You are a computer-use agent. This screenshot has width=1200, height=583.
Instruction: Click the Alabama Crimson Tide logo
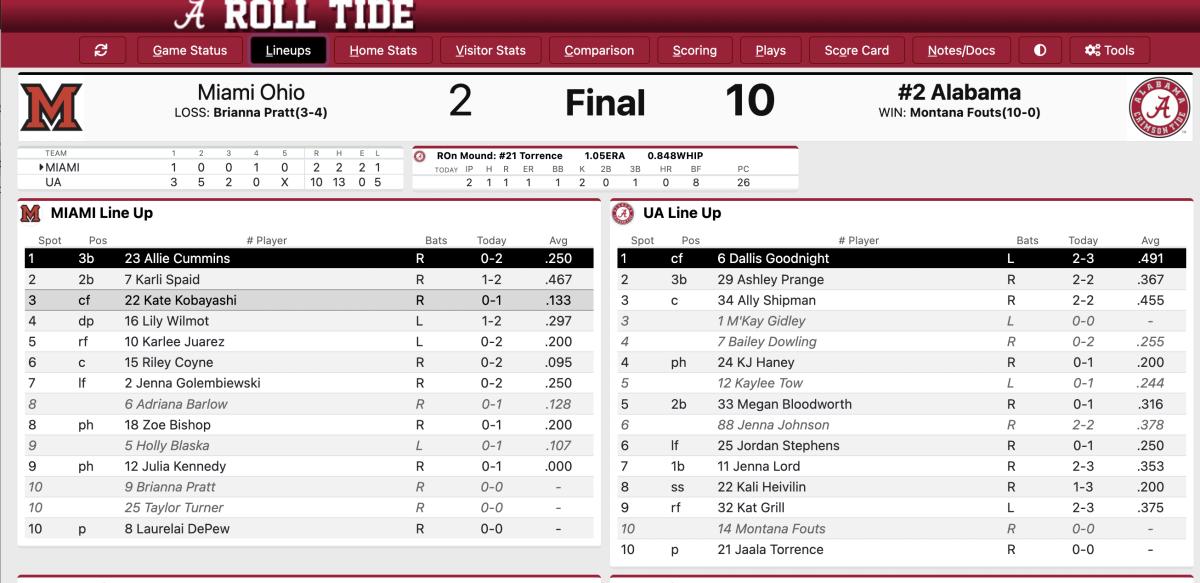click(1160, 107)
